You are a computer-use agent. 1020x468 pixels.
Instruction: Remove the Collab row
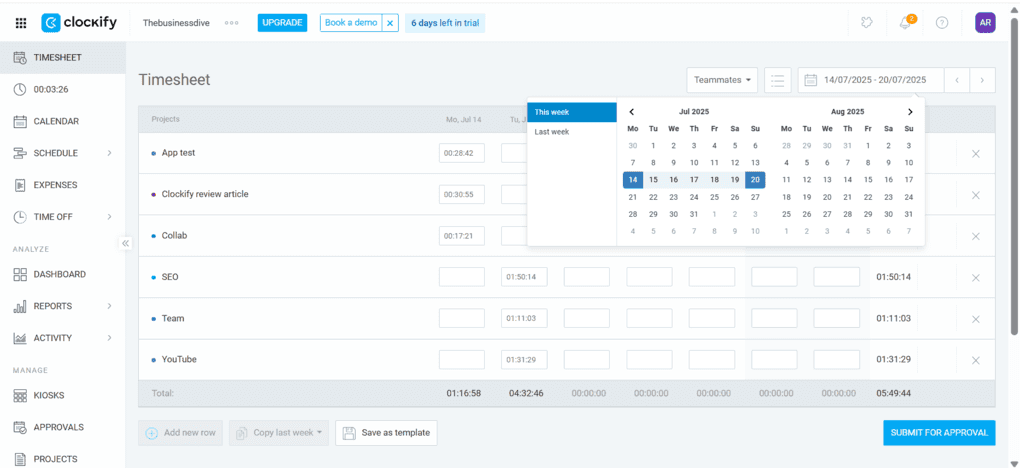click(x=976, y=236)
